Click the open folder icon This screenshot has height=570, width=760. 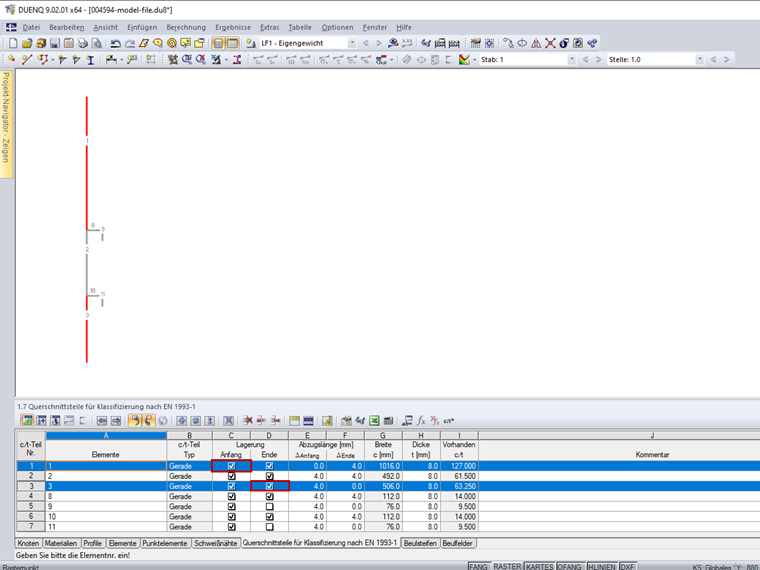27,43
